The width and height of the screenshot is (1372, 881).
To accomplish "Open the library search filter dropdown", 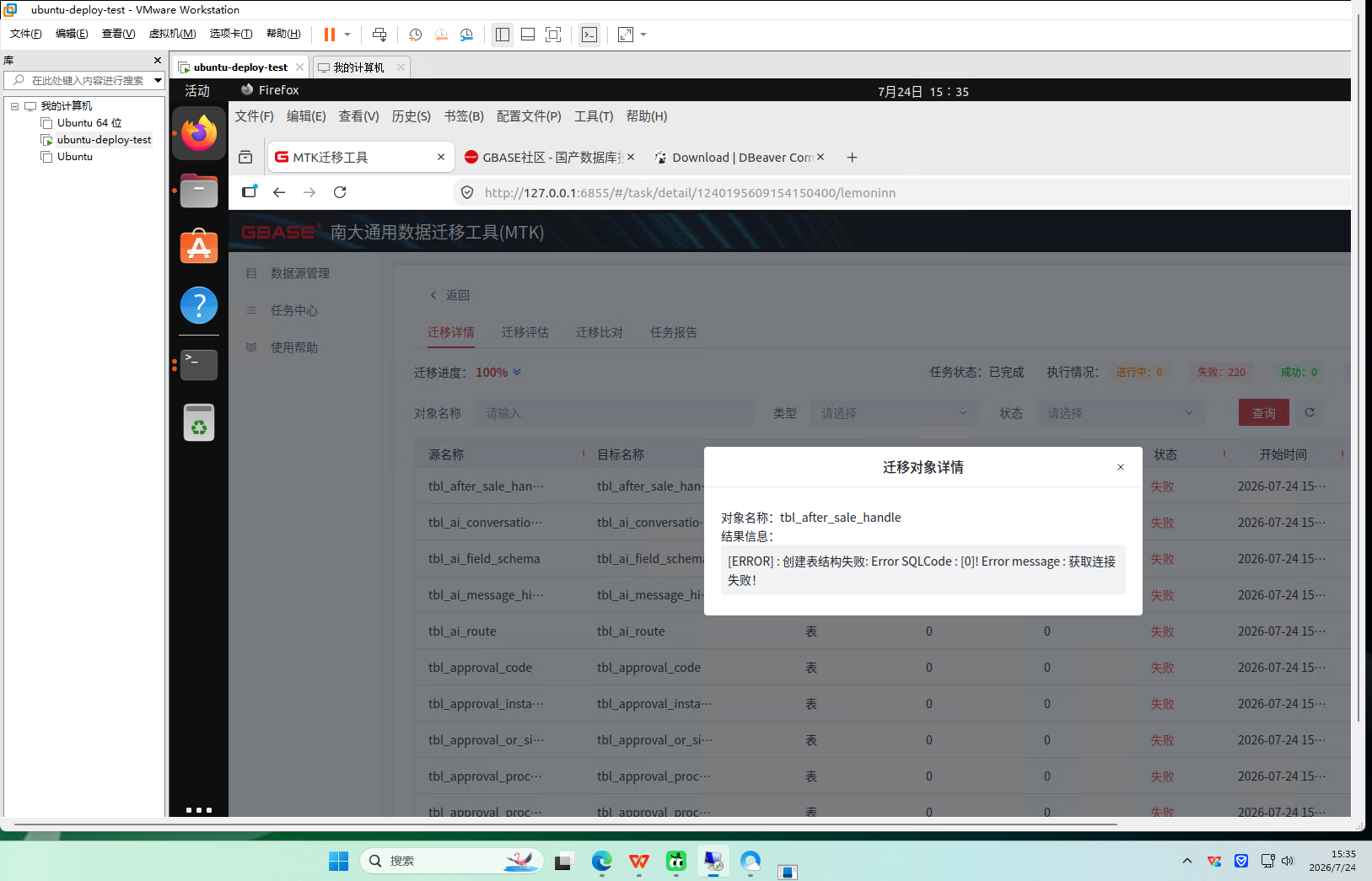I will [x=158, y=80].
